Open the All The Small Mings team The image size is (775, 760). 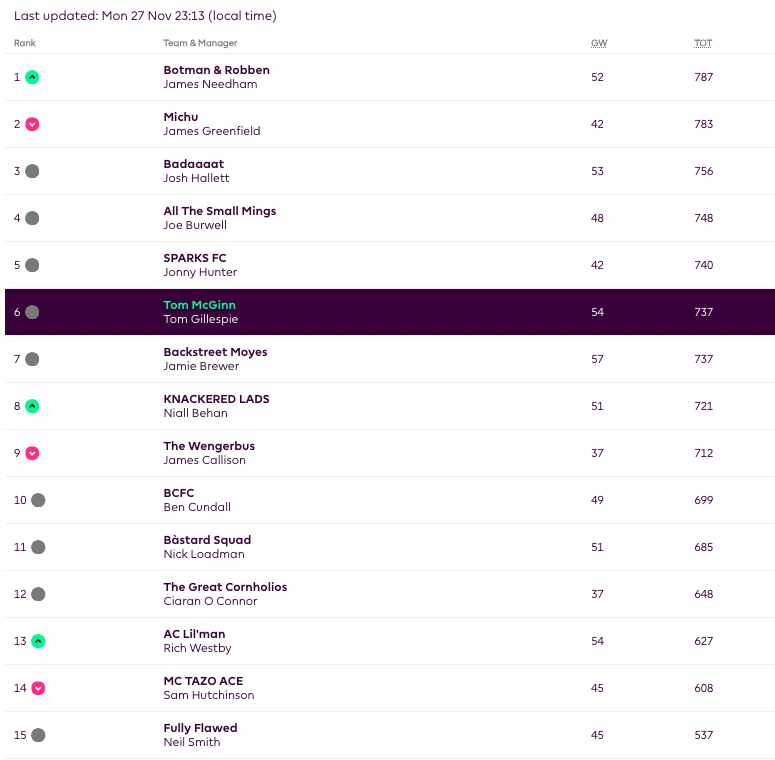pos(219,211)
